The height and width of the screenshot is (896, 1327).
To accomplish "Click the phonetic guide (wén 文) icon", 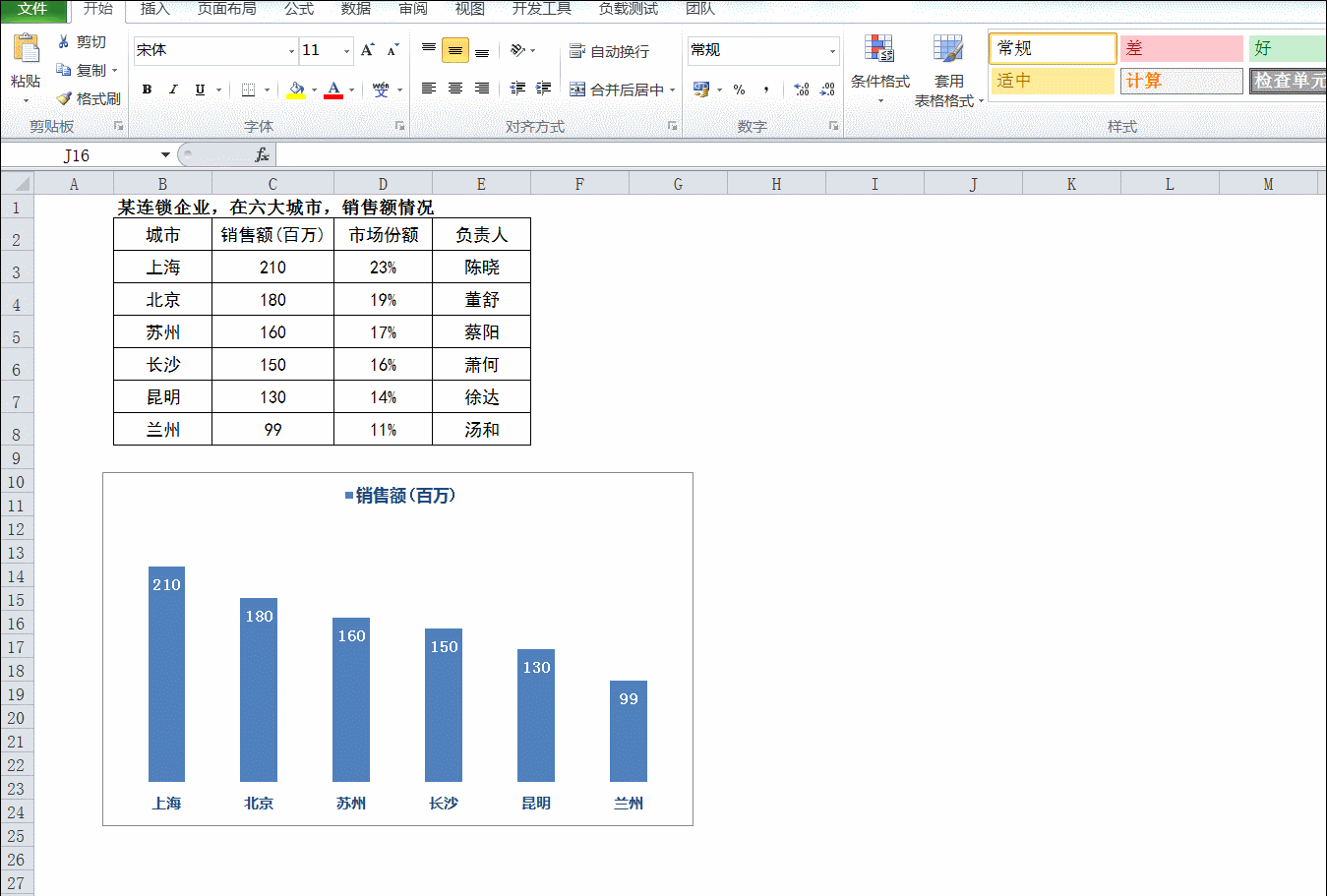I will [381, 90].
